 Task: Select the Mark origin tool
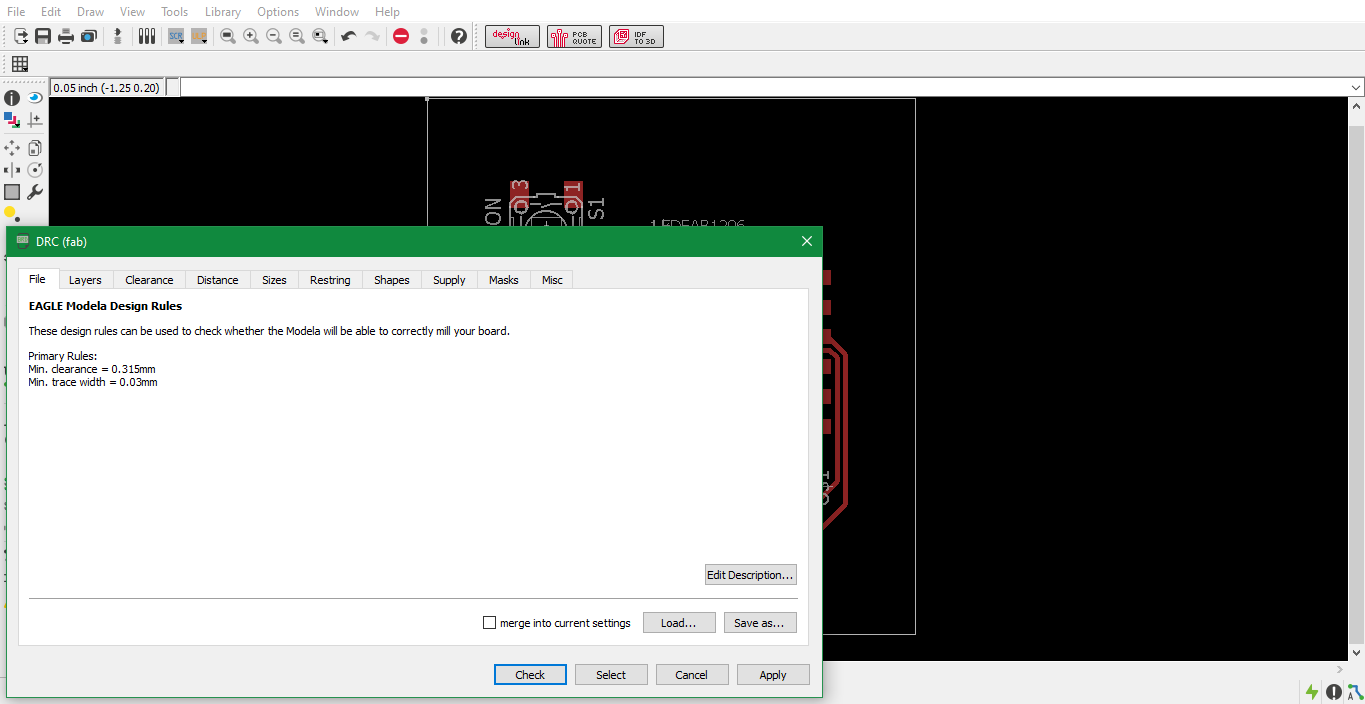tap(35, 120)
